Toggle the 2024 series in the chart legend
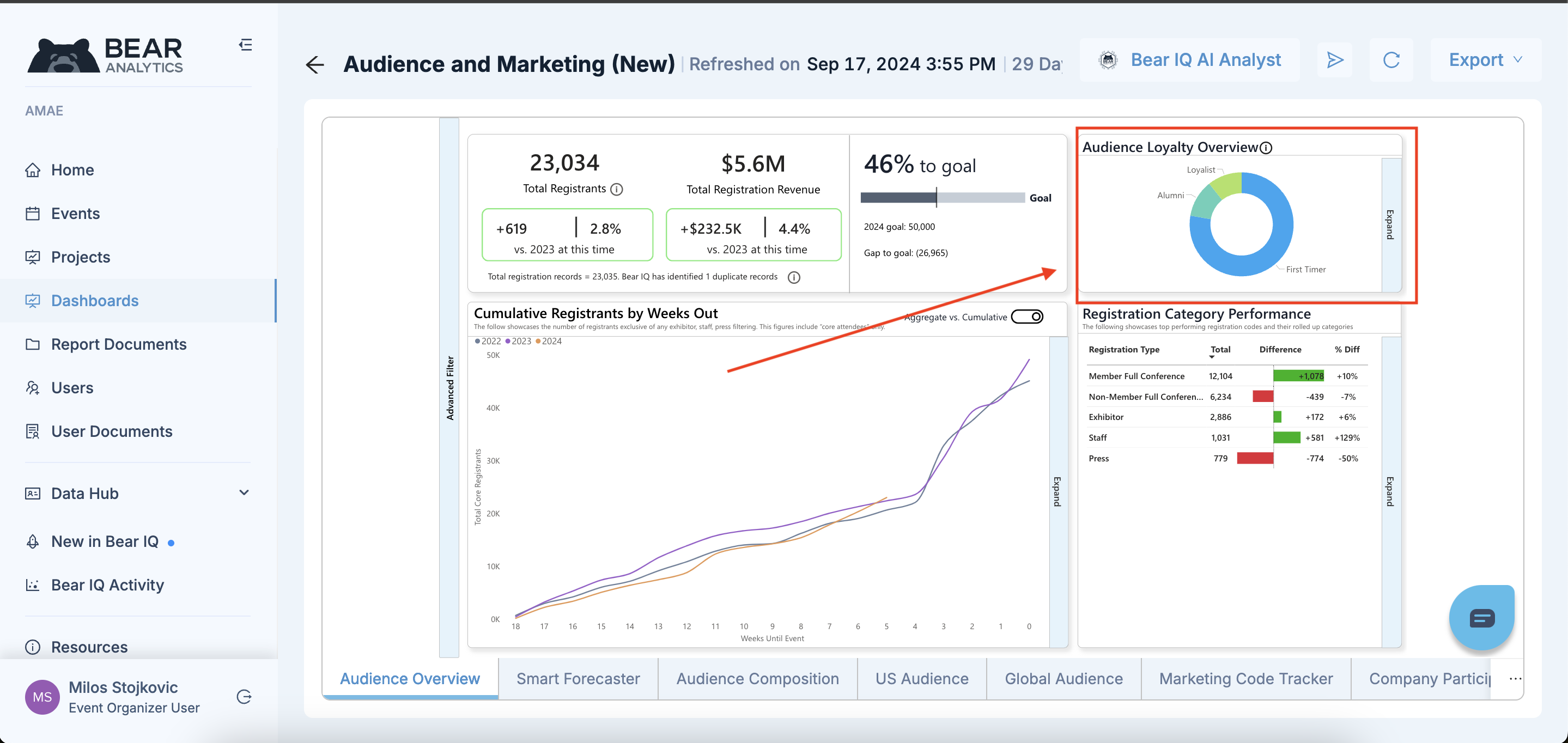The height and width of the screenshot is (743, 1568). click(549, 342)
